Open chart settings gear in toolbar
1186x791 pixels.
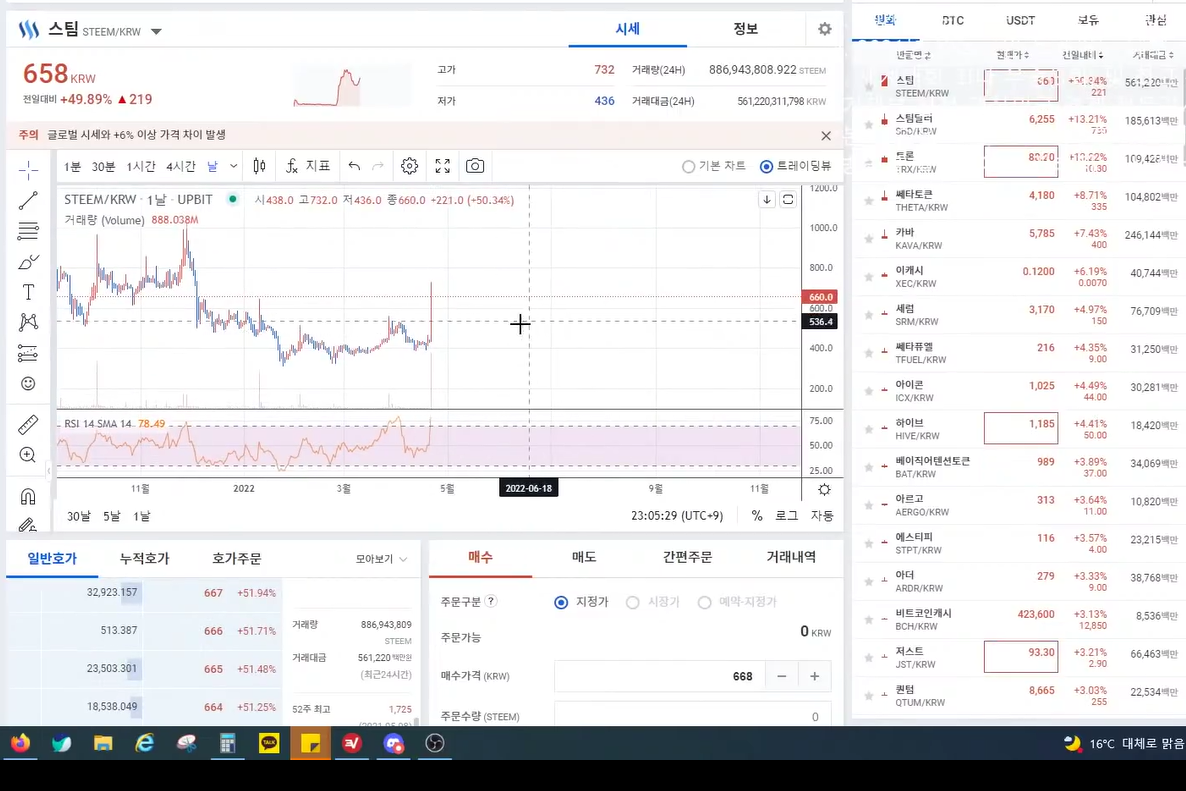[409, 166]
